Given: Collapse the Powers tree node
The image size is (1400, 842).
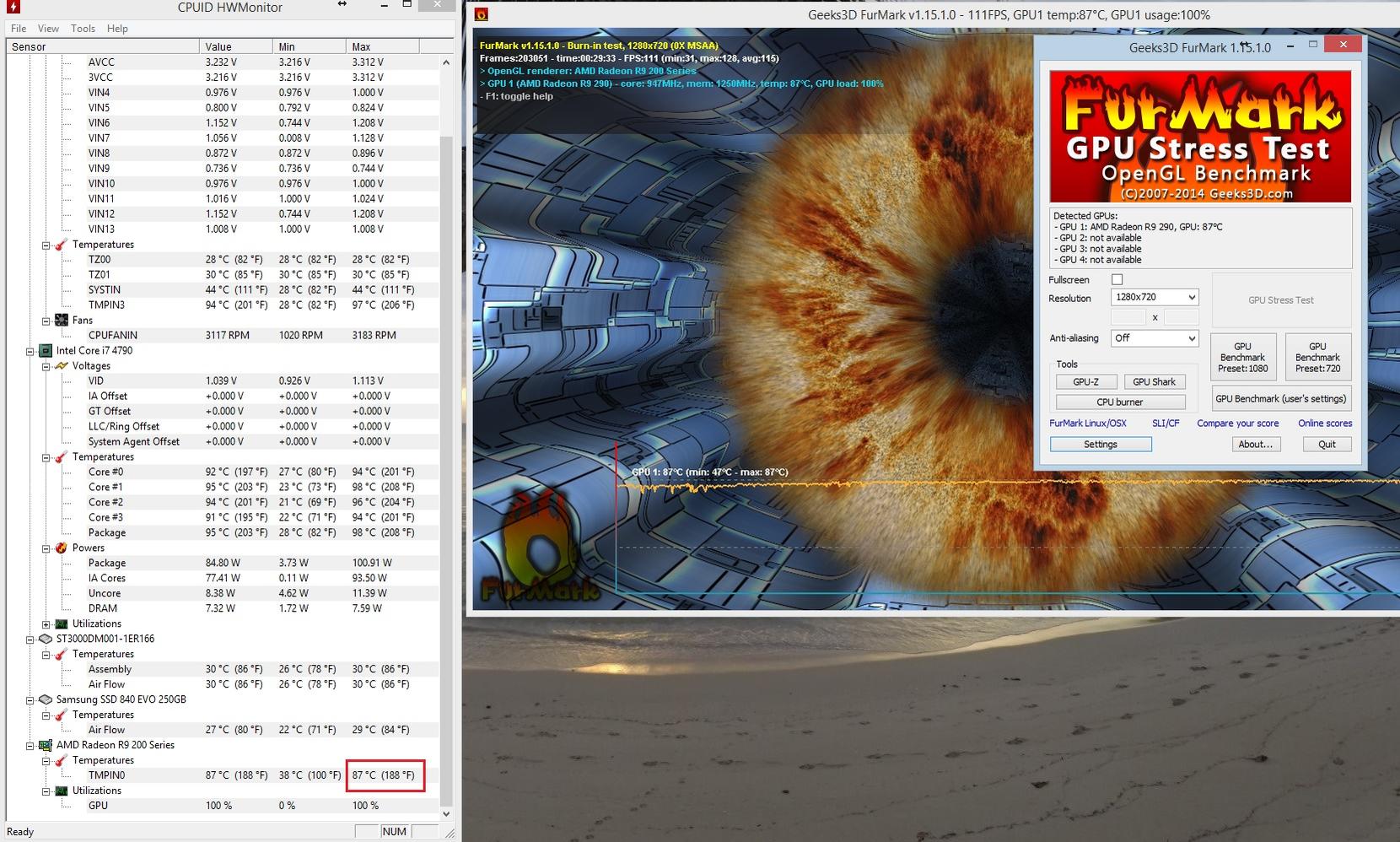Looking at the screenshot, I should [x=46, y=548].
